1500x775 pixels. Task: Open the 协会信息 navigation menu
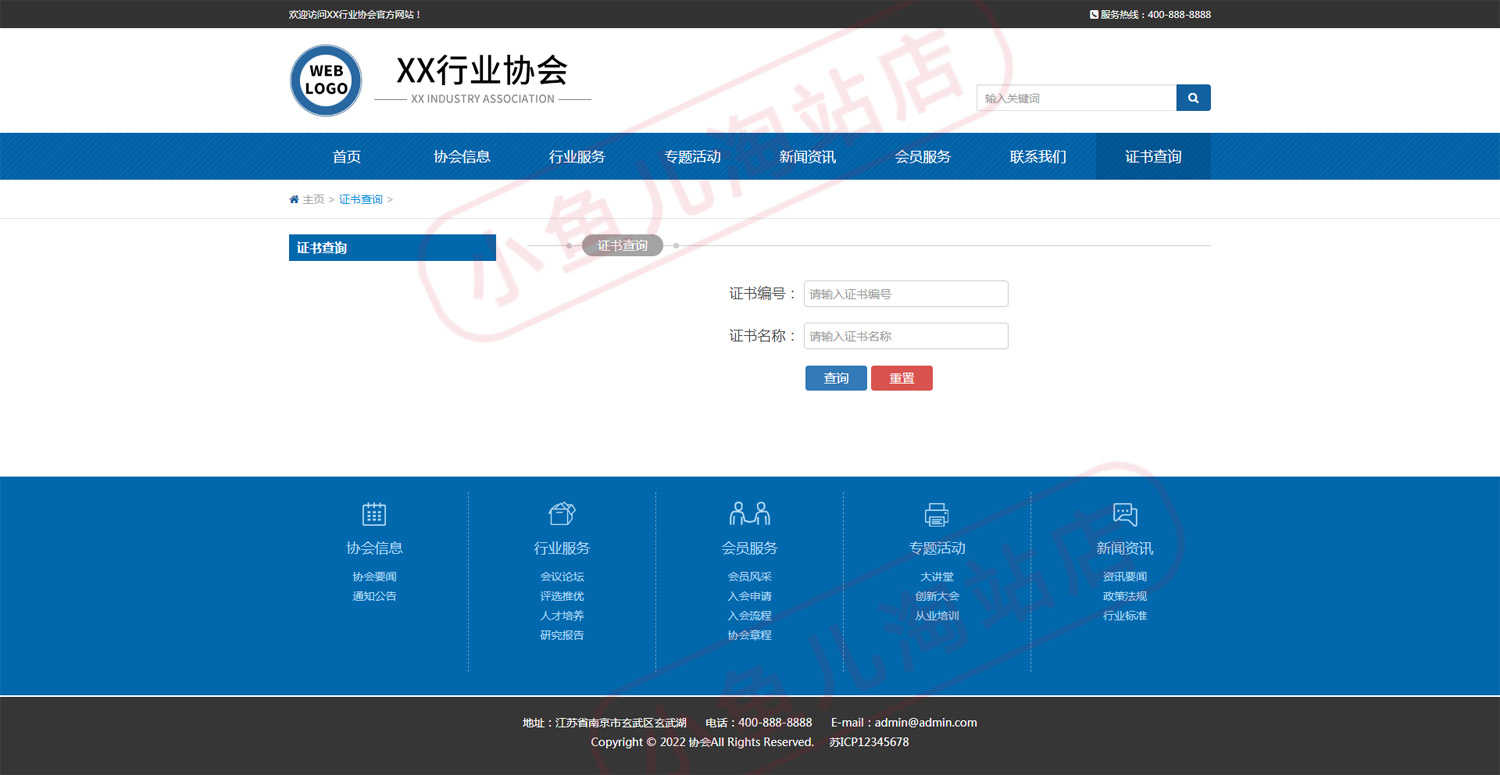coord(462,157)
